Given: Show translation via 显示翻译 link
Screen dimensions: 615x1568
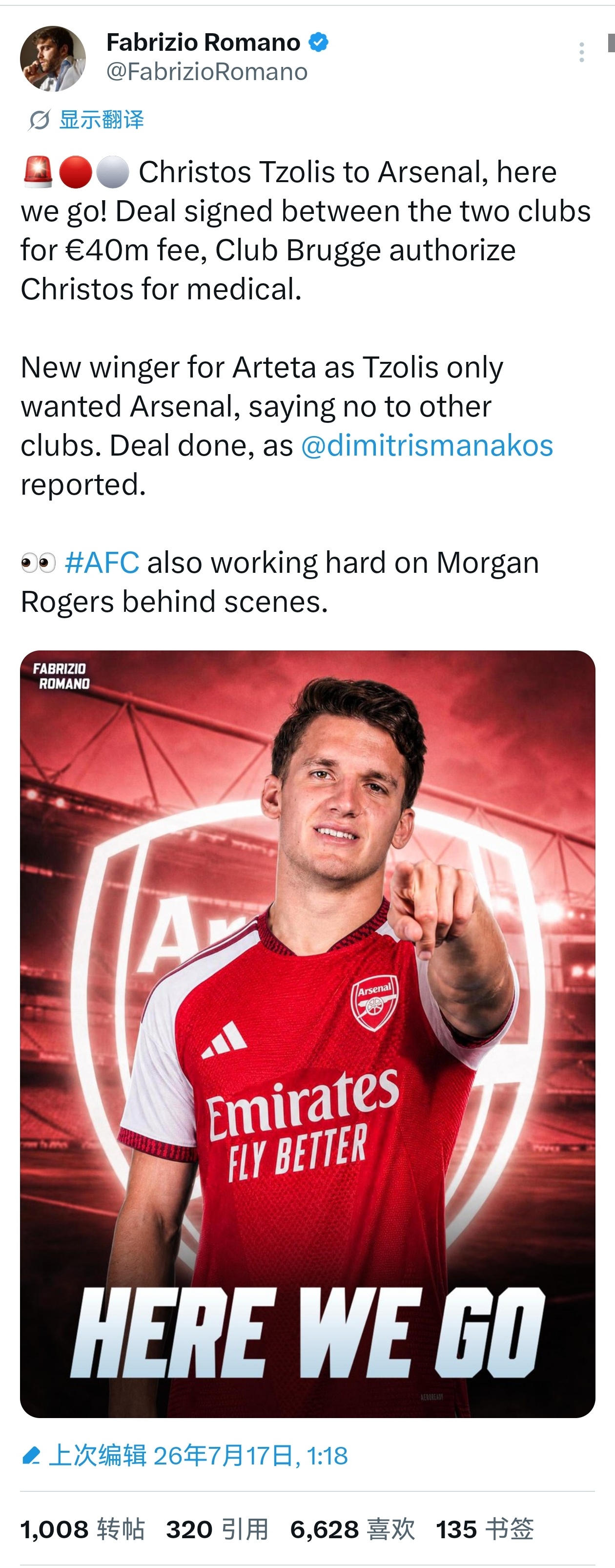Looking at the screenshot, I should tap(102, 120).
